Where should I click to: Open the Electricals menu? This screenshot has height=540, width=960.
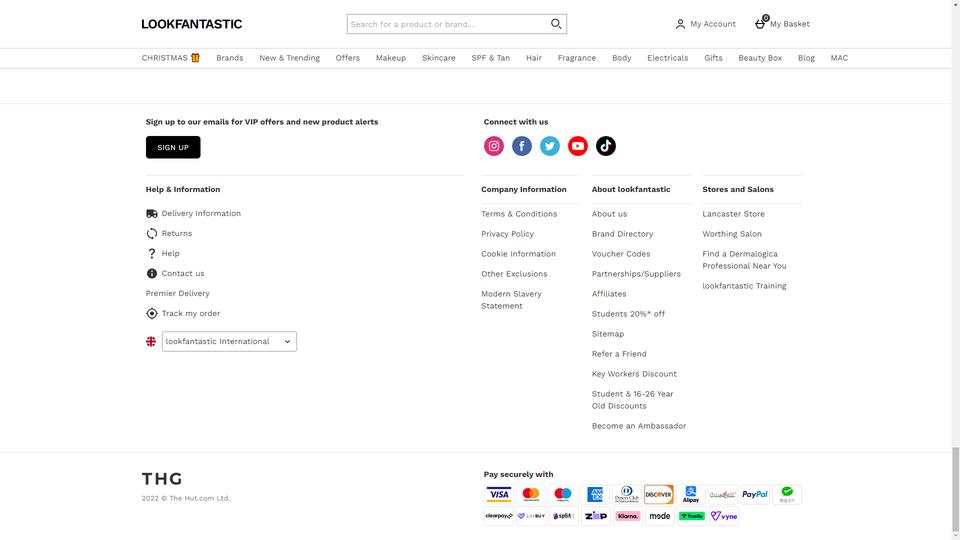667,58
